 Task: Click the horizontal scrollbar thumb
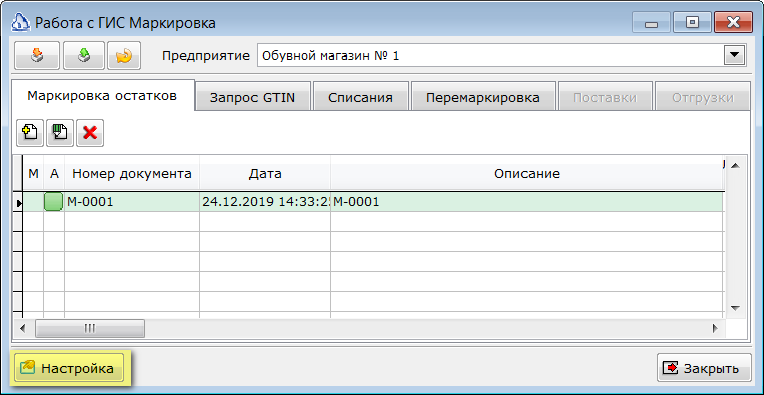(x=90, y=328)
